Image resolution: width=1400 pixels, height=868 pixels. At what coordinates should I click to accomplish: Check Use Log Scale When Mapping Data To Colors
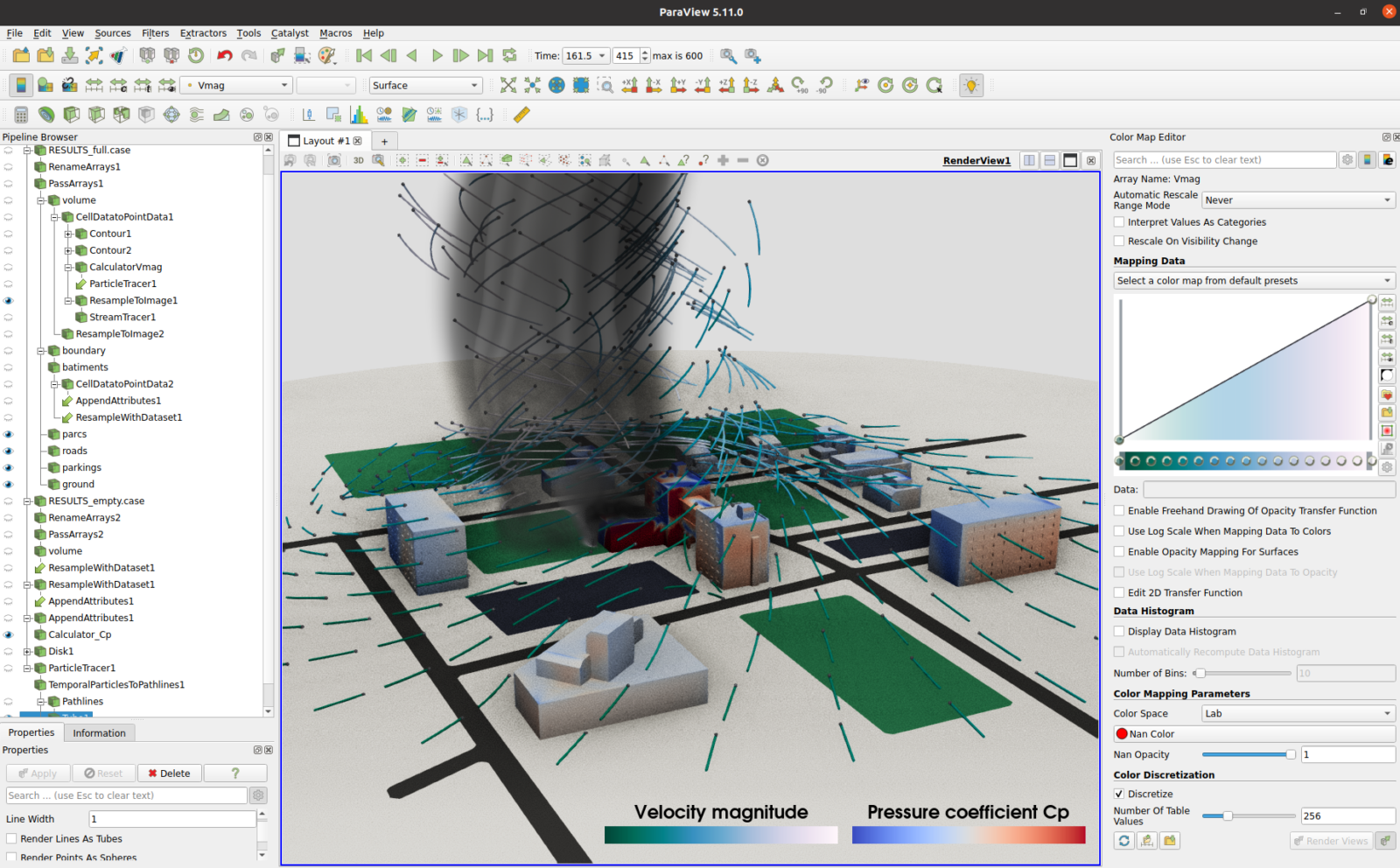(1118, 531)
